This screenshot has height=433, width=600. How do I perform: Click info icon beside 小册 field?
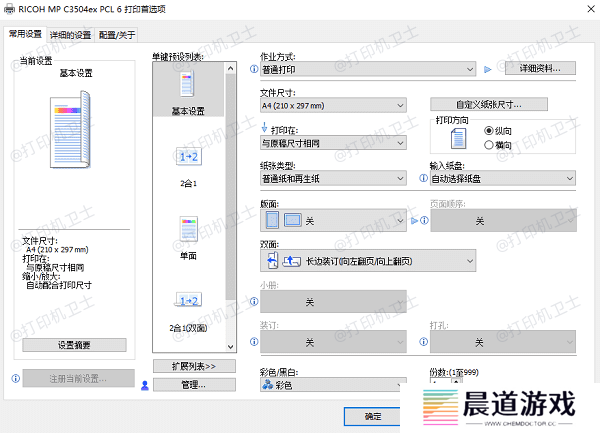point(254,301)
